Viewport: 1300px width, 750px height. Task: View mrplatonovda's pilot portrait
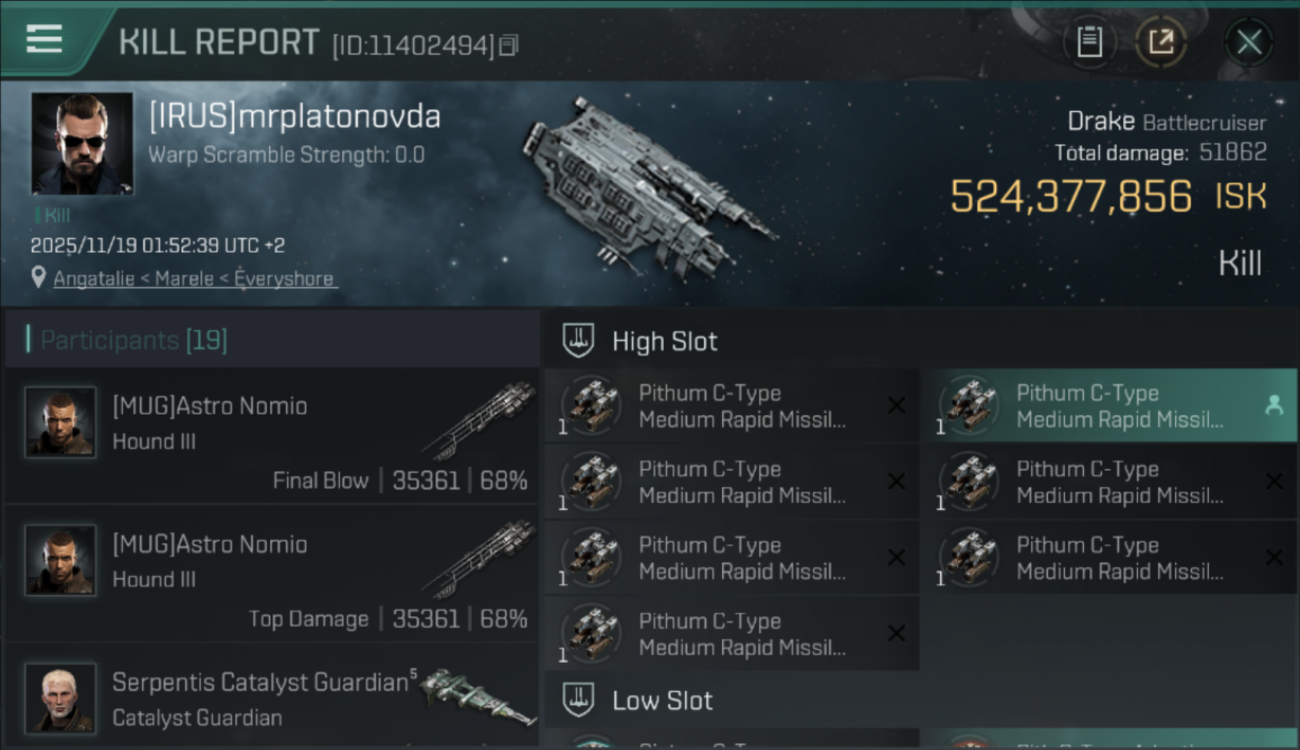(82, 143)
